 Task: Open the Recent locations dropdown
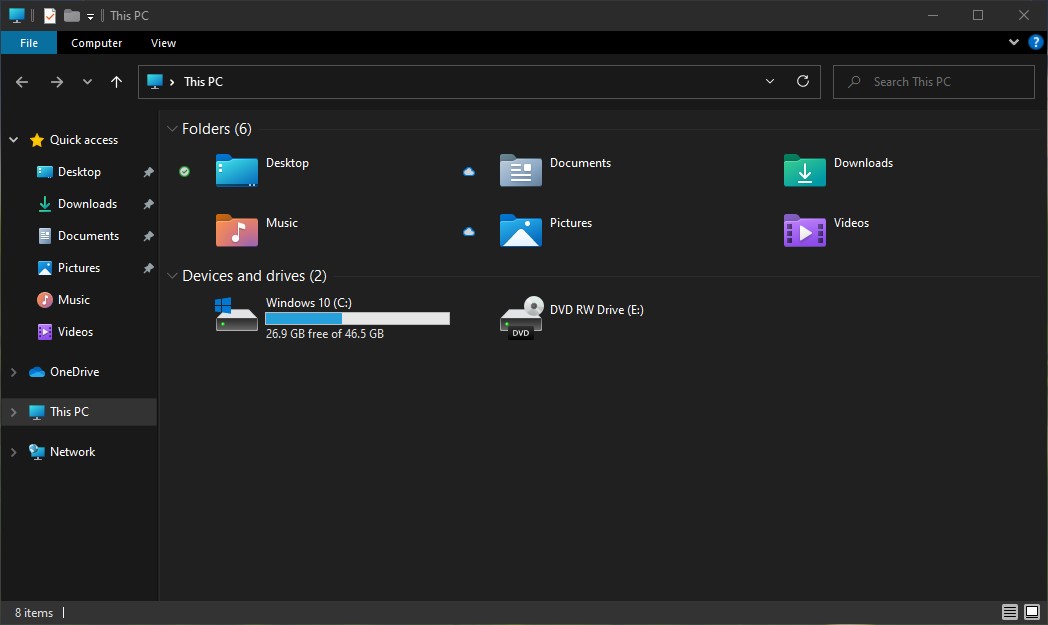click(x=87, y=82)
